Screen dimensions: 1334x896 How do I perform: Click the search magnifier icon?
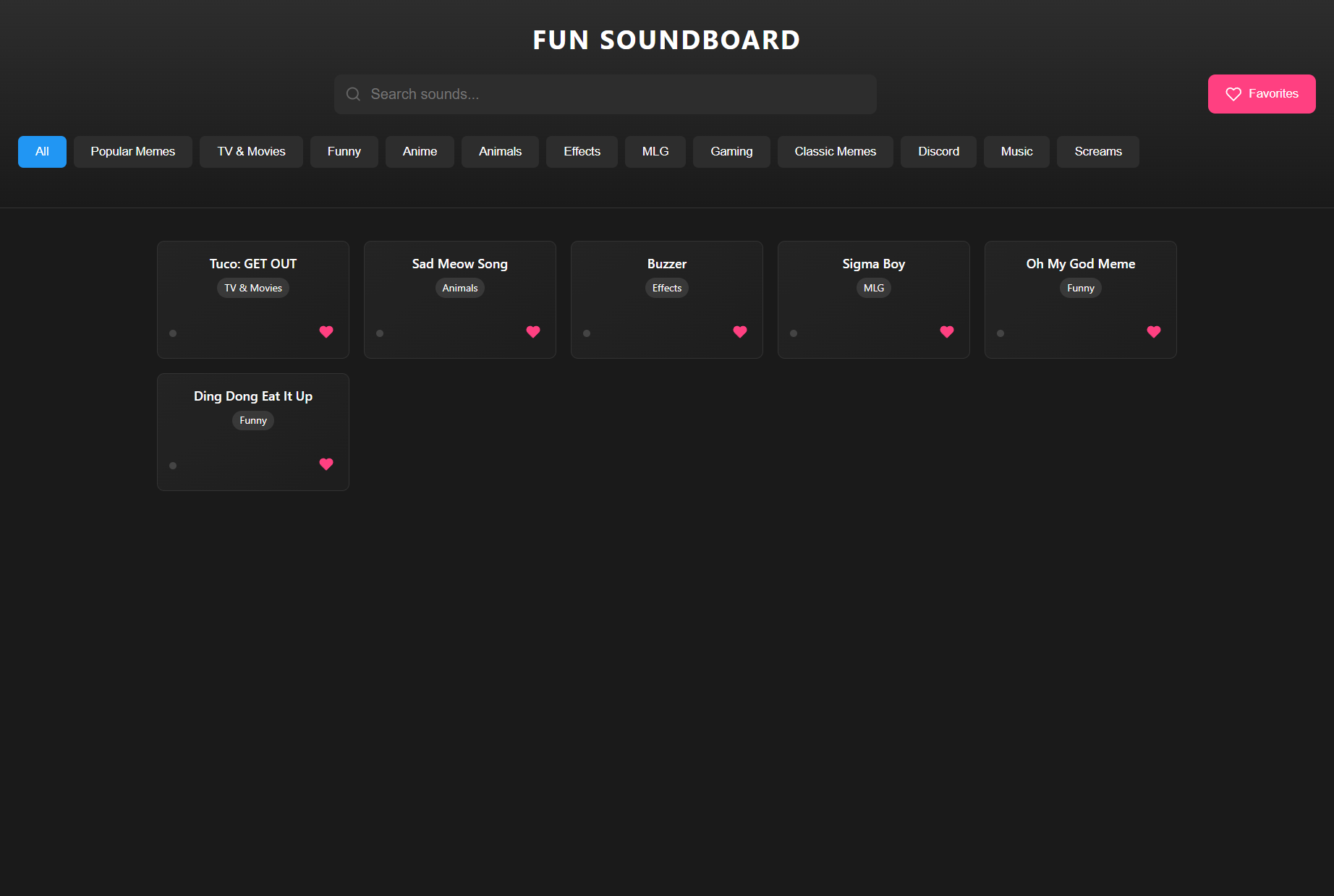pos(353,94)
